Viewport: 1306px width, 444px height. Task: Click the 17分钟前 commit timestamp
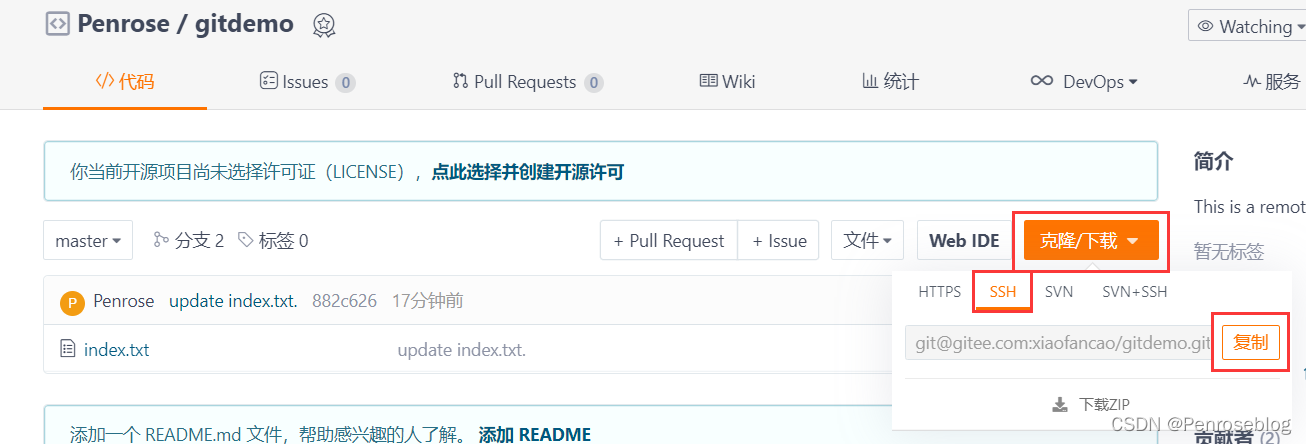click(x=428, y=301)
